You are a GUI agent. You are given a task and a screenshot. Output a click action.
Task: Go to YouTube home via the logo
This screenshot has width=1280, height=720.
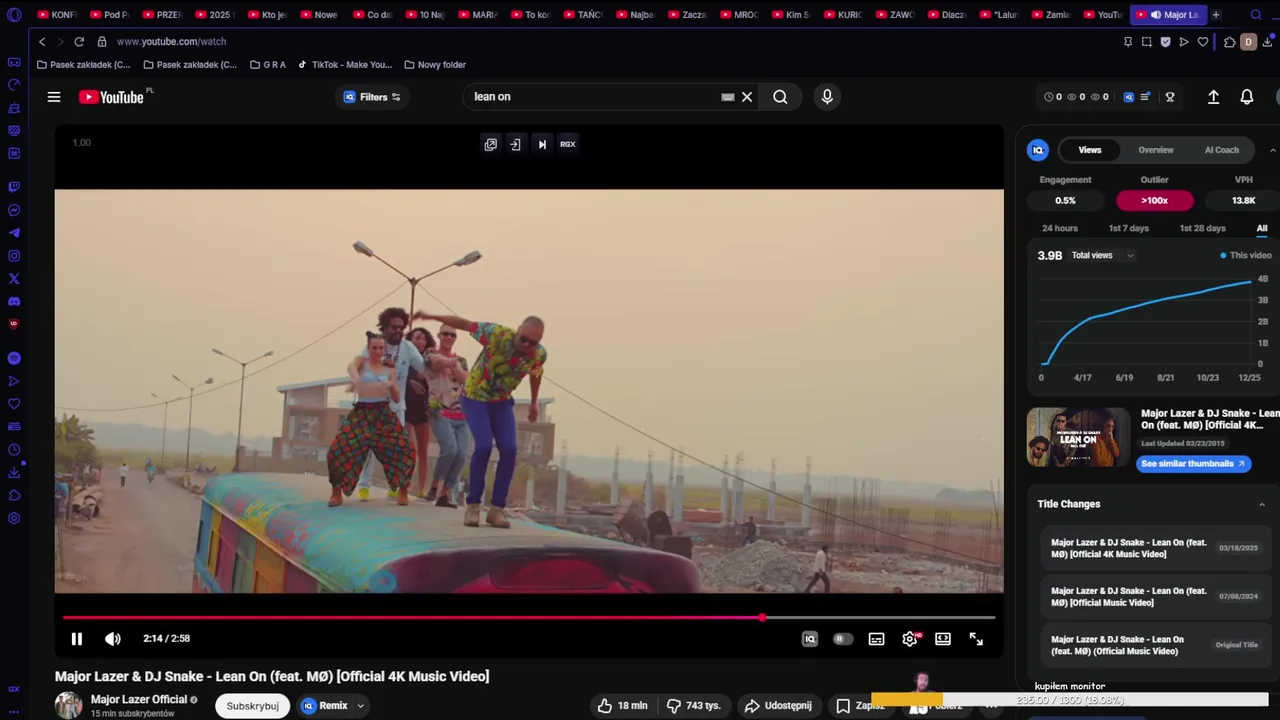coord(111,97)
